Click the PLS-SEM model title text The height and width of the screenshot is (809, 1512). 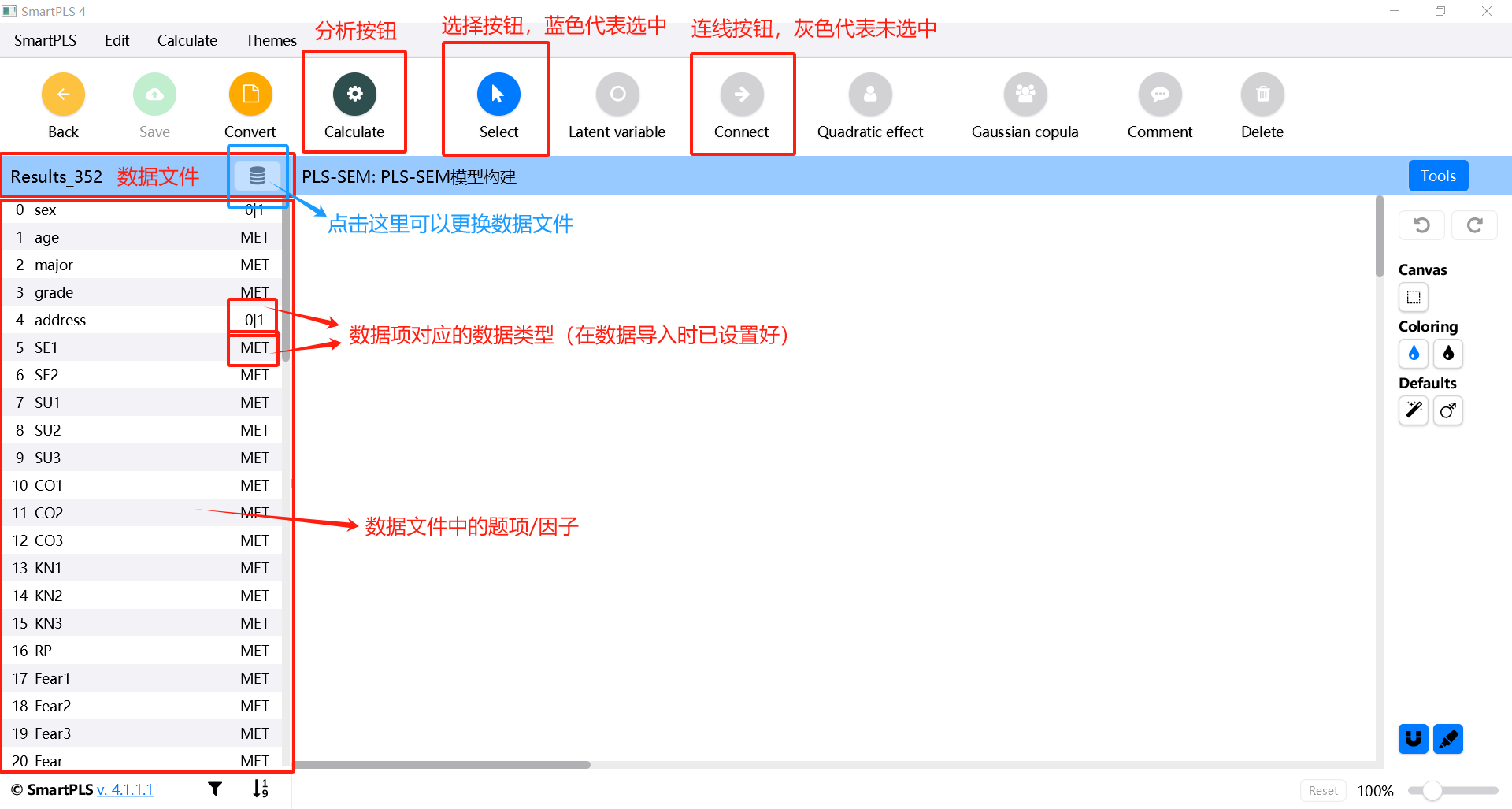point(409,176)
